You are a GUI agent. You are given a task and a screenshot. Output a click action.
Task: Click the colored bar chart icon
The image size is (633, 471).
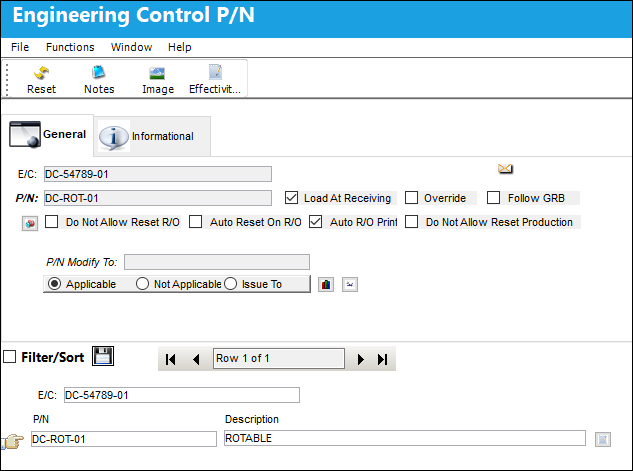click(x=326, y=285)
